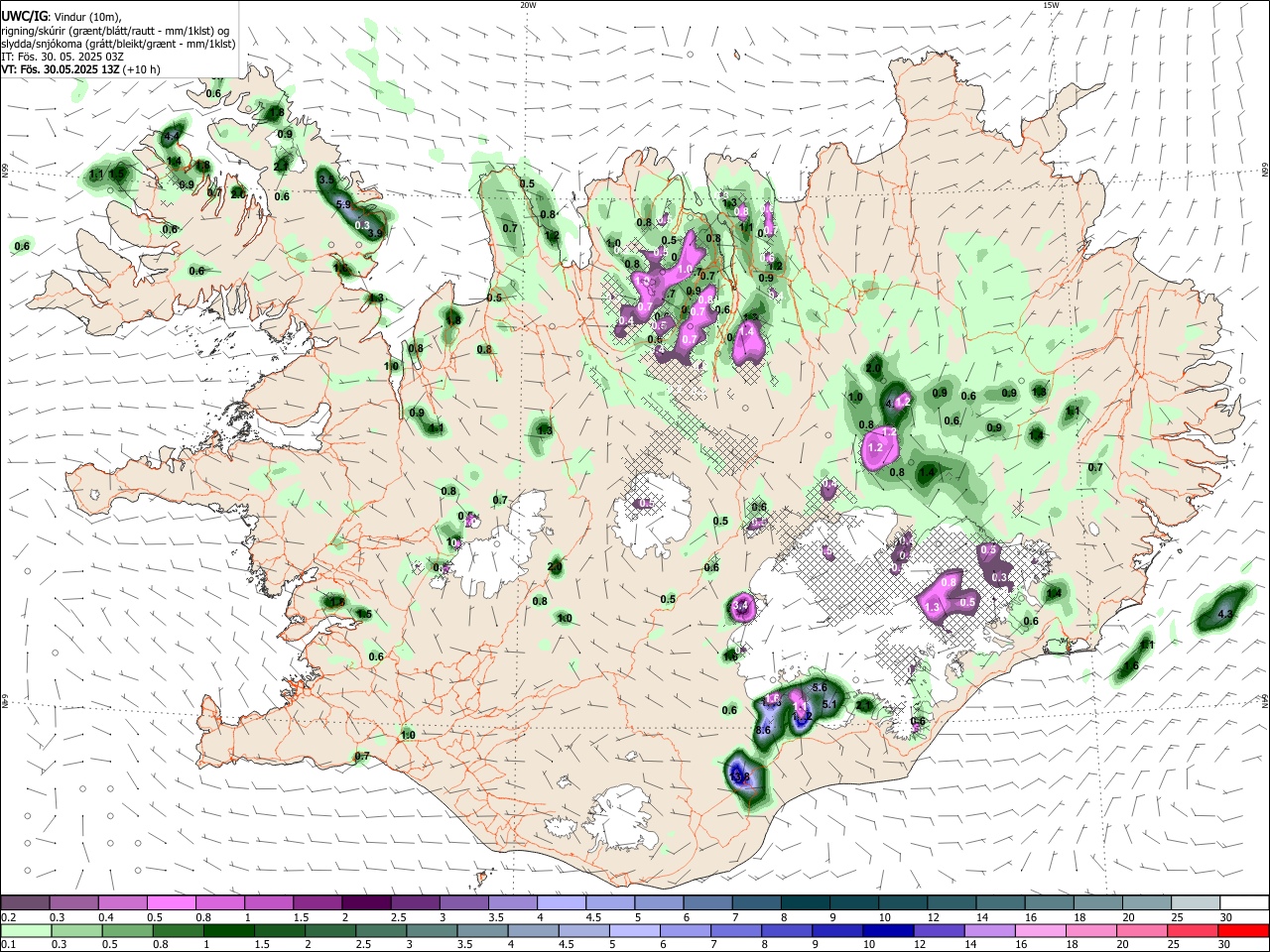1270x952 pixels.
Task: Click the '13.8' precipitation value on south coast
Action: tap(740, 776)
